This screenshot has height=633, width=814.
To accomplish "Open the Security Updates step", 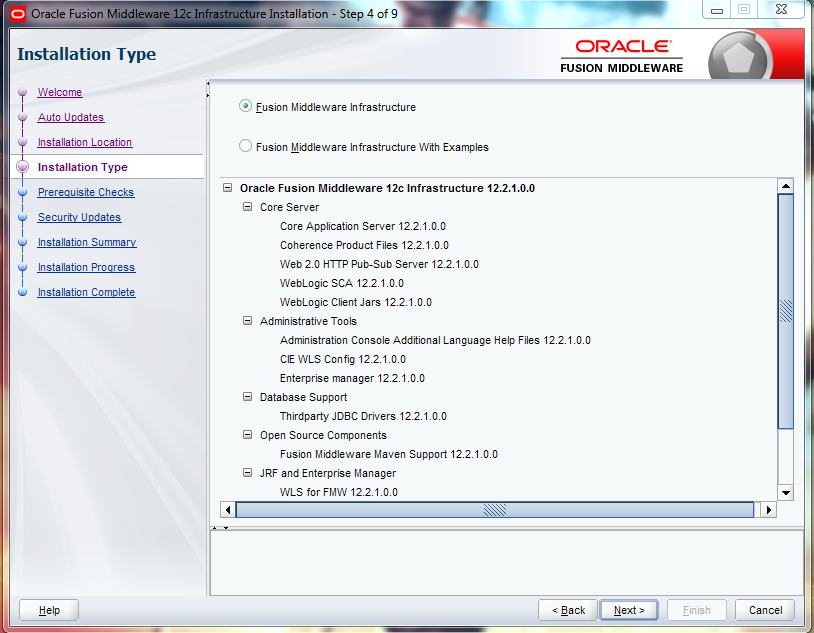I will [x=79, y=217].
